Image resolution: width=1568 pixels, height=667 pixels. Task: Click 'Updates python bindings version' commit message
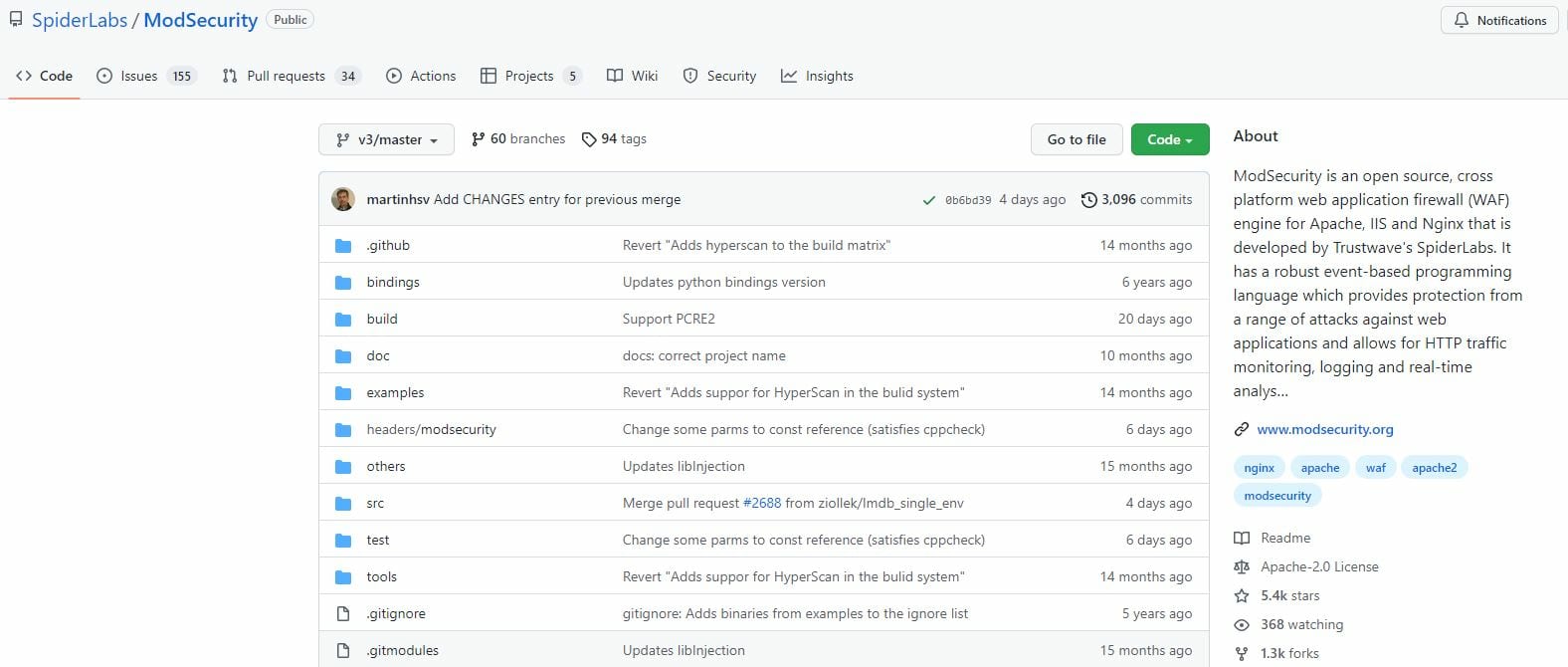point(724,283)
